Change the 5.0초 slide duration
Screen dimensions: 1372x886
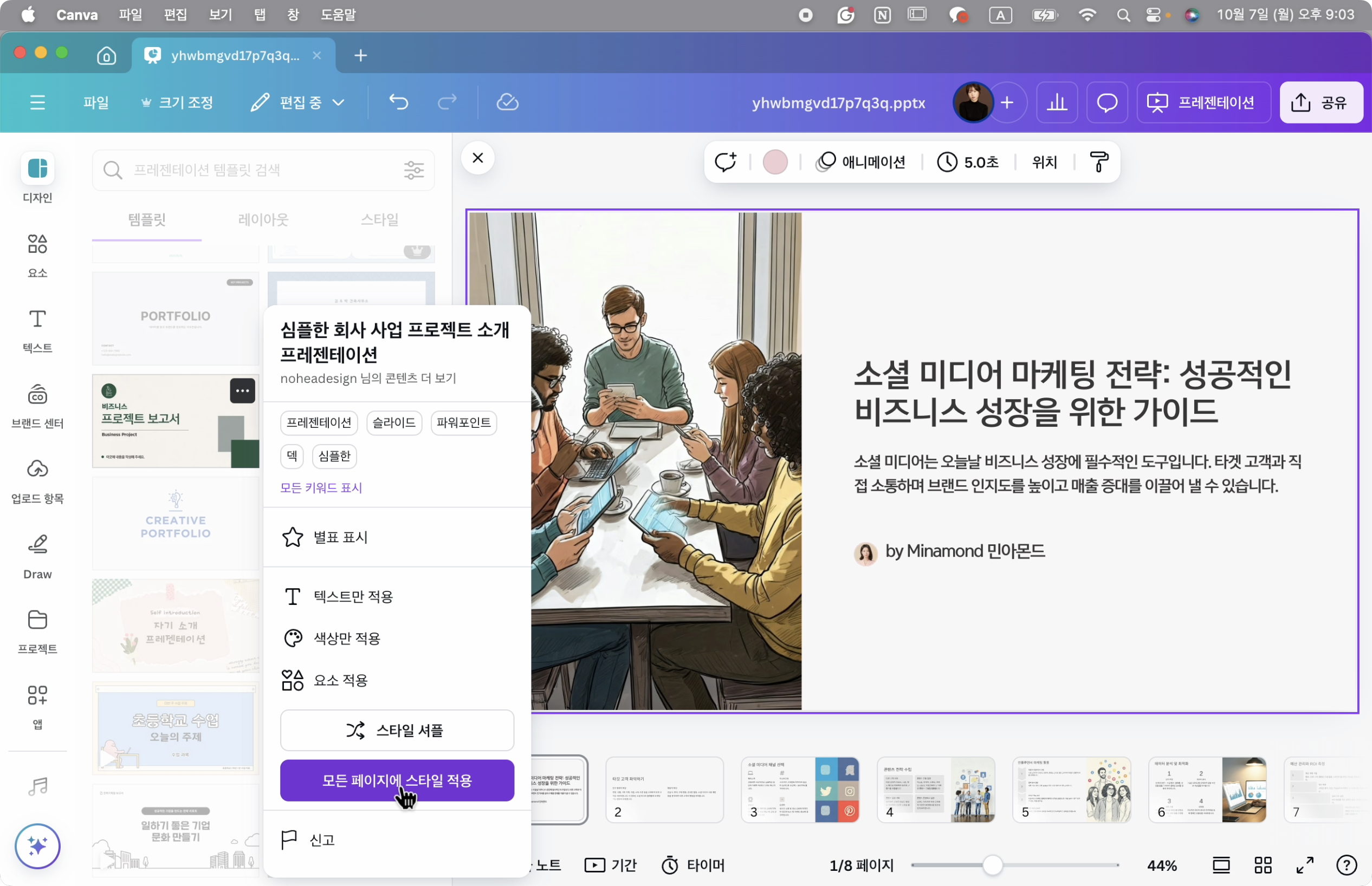point(967,162)
